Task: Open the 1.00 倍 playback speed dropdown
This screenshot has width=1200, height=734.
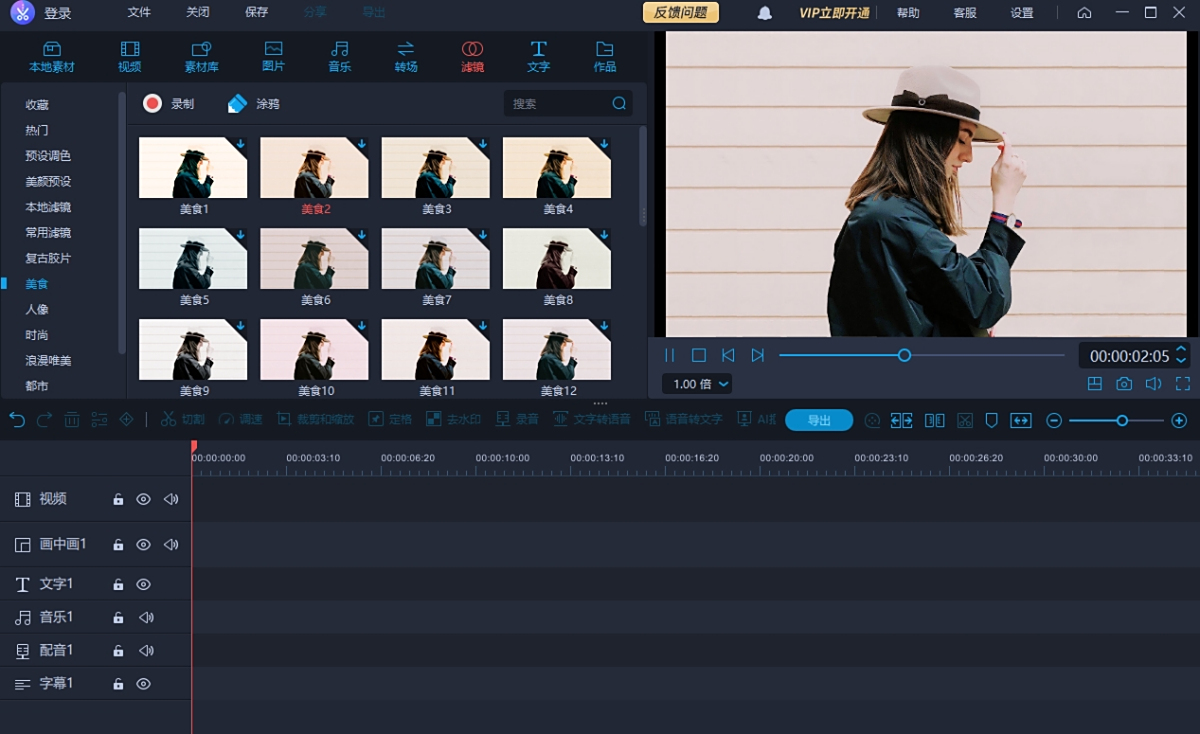Action: [x=697, y=384]
